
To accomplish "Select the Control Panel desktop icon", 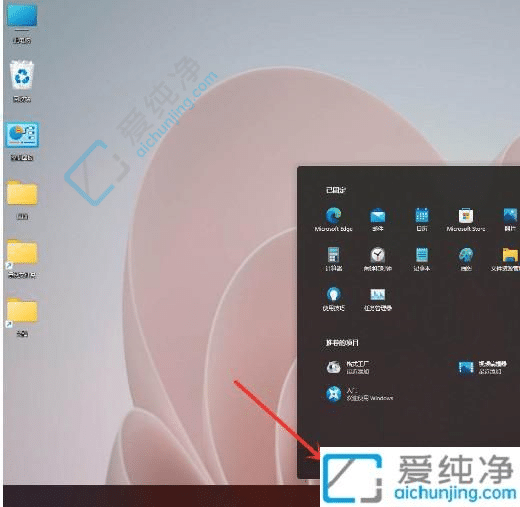I will 22,141.
